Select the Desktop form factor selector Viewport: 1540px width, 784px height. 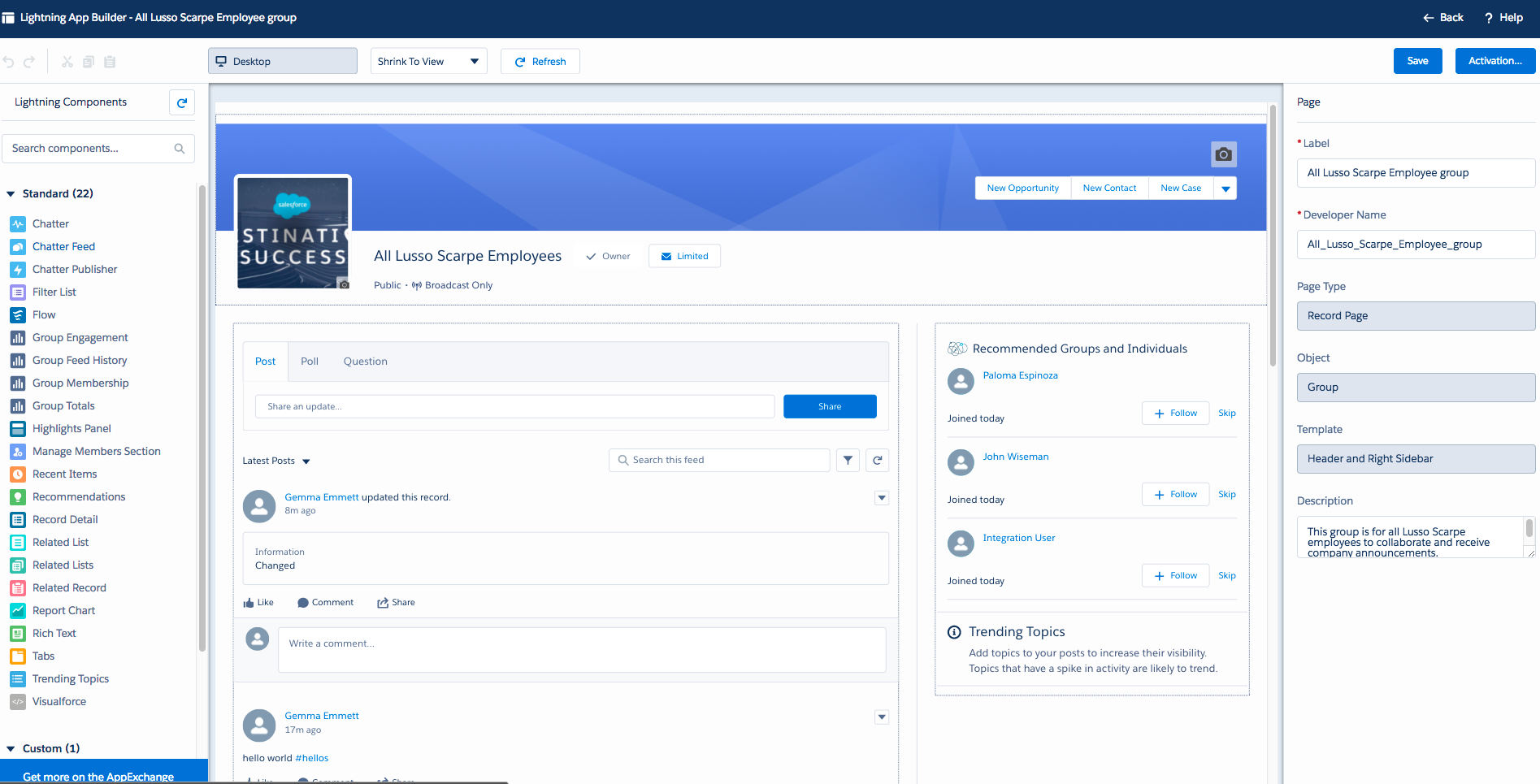point(283,62)
